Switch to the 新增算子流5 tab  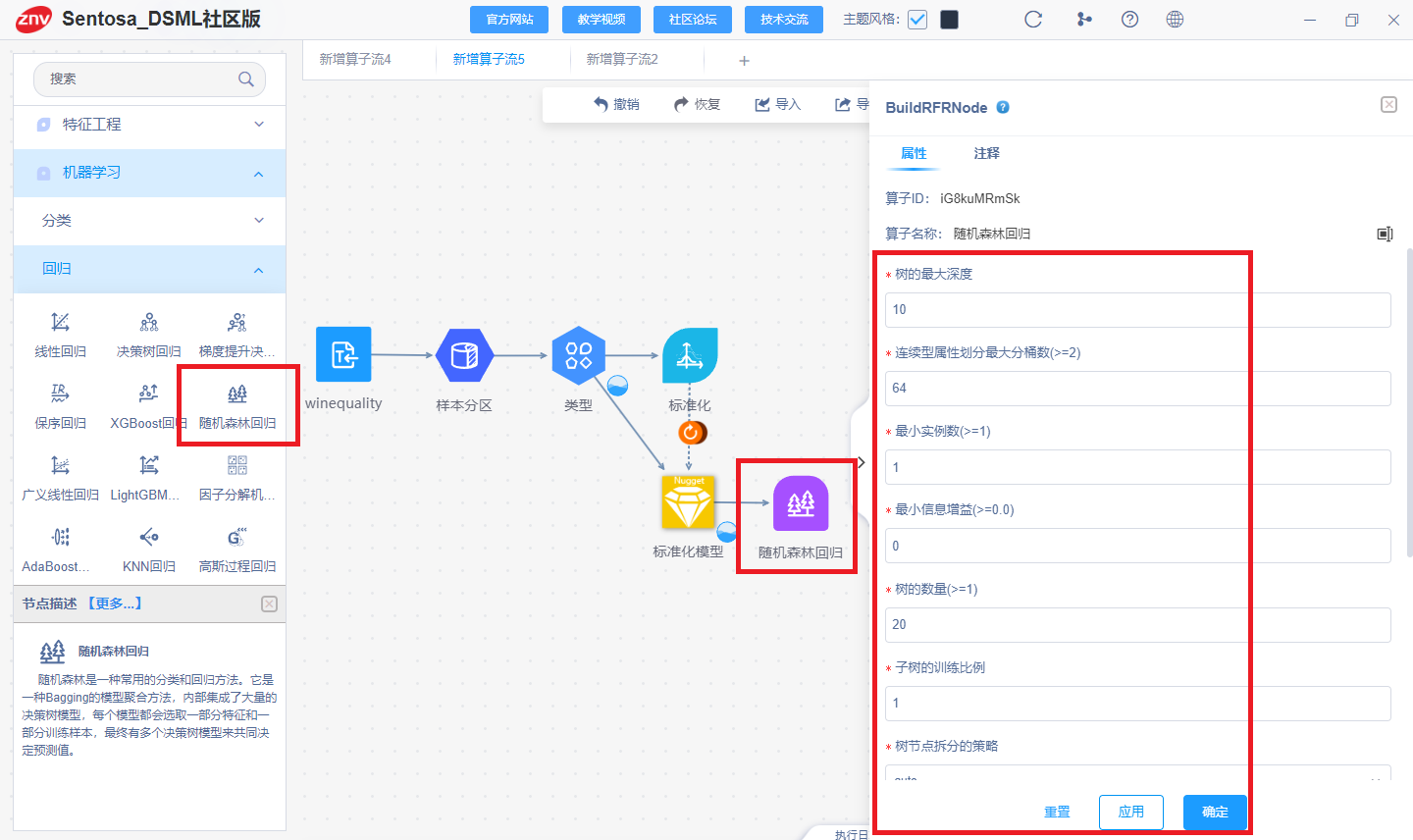point(489,59)
